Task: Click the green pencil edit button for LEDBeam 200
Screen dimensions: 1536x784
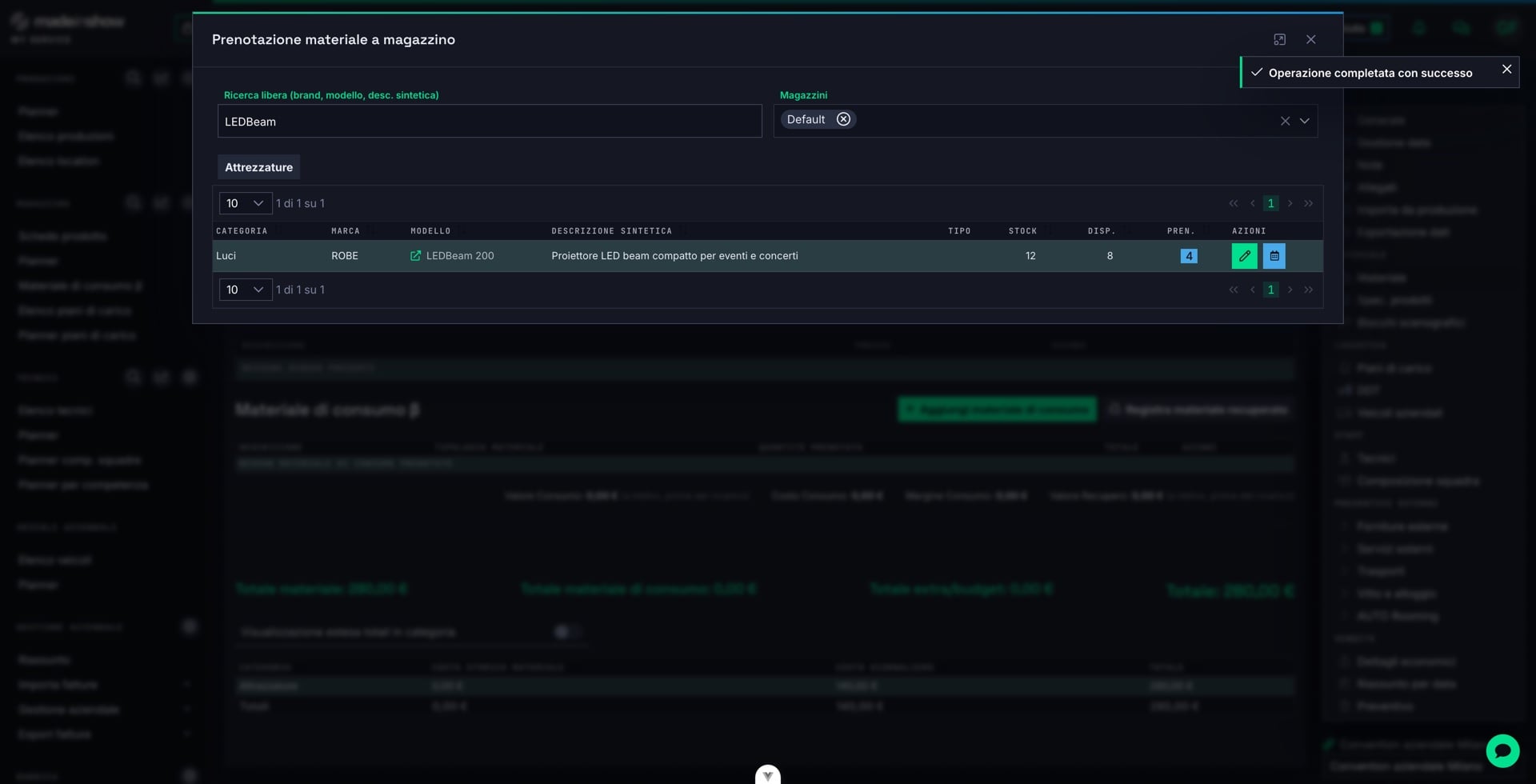Action: point(1244,256)
